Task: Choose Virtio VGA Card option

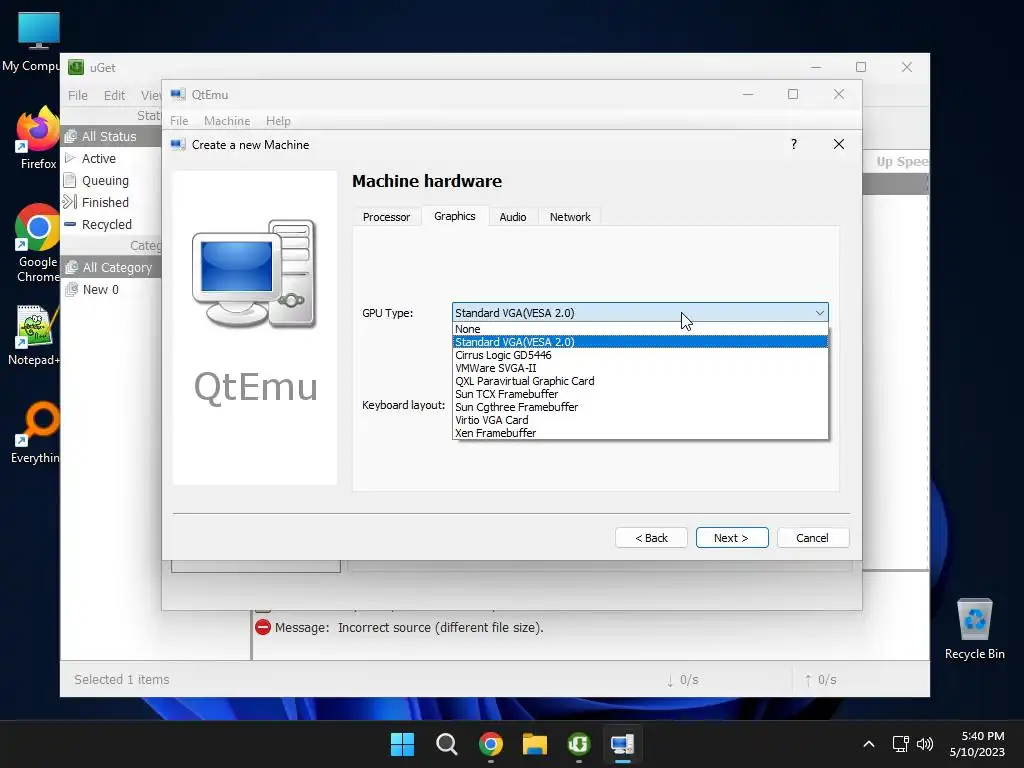Action: click(640, 421)
